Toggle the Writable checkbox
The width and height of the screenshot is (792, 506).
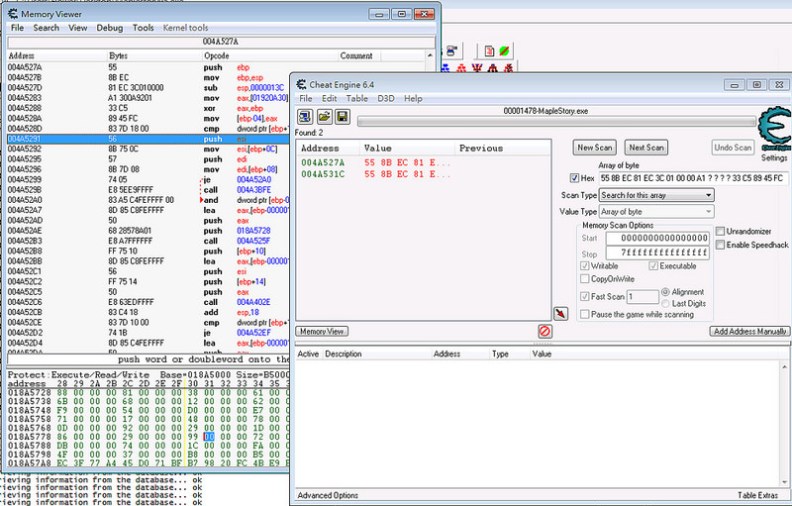point(585,266)
